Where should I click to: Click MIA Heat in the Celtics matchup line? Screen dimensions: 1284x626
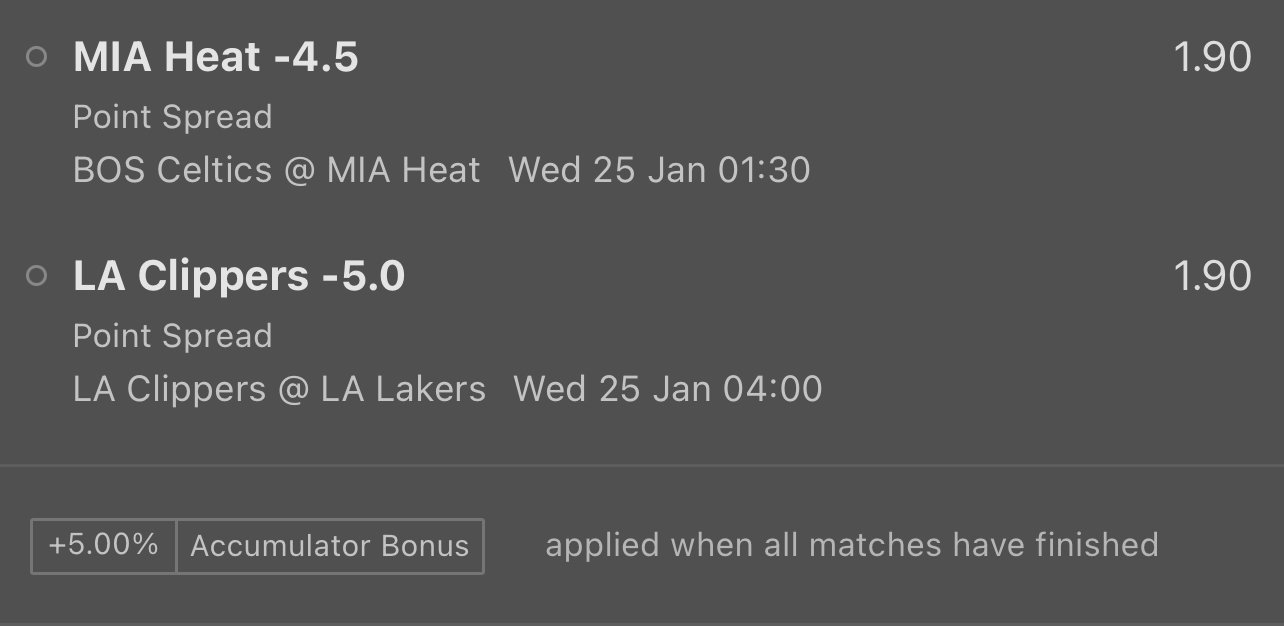(403, 170)
